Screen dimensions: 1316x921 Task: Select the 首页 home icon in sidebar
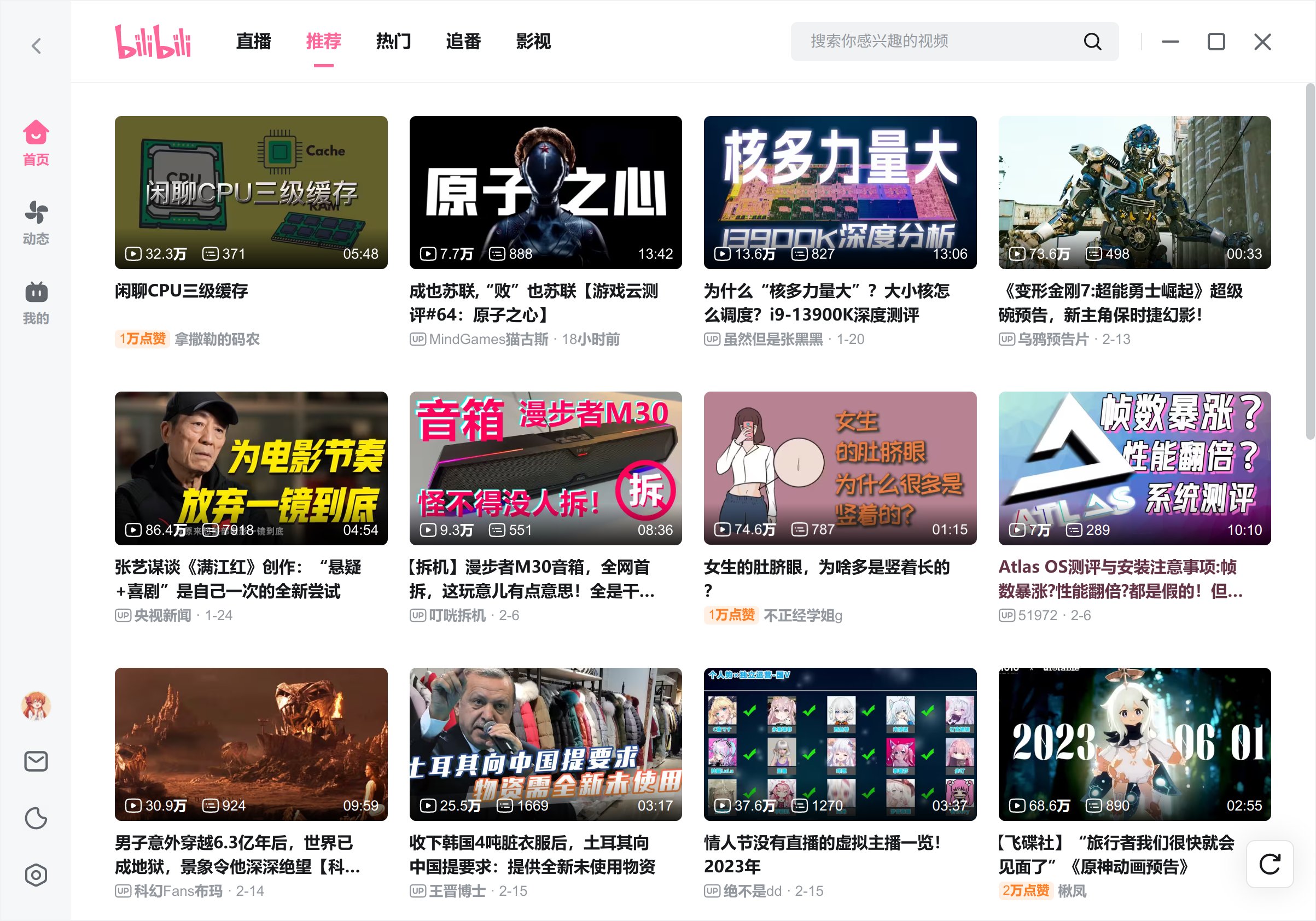36,133
